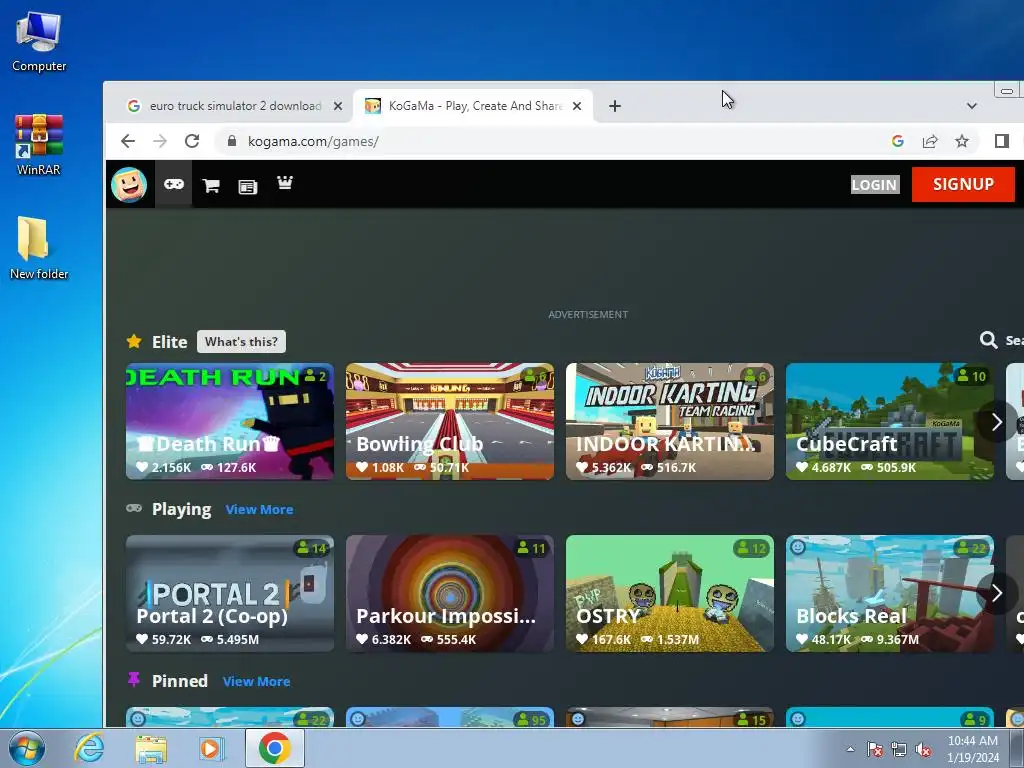Open the muted volume tray icon
The image size is (1024, 768).
[923, 749]
